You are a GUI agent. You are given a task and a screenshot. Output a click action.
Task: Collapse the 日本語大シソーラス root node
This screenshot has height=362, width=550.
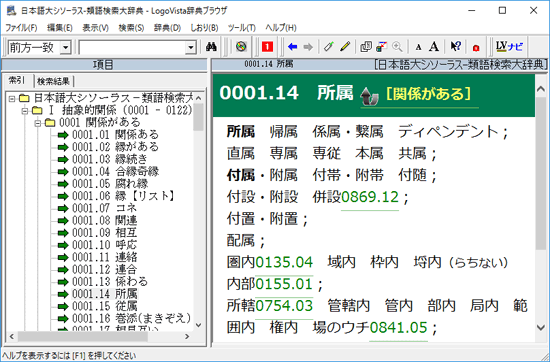click(x=12, y=99)
